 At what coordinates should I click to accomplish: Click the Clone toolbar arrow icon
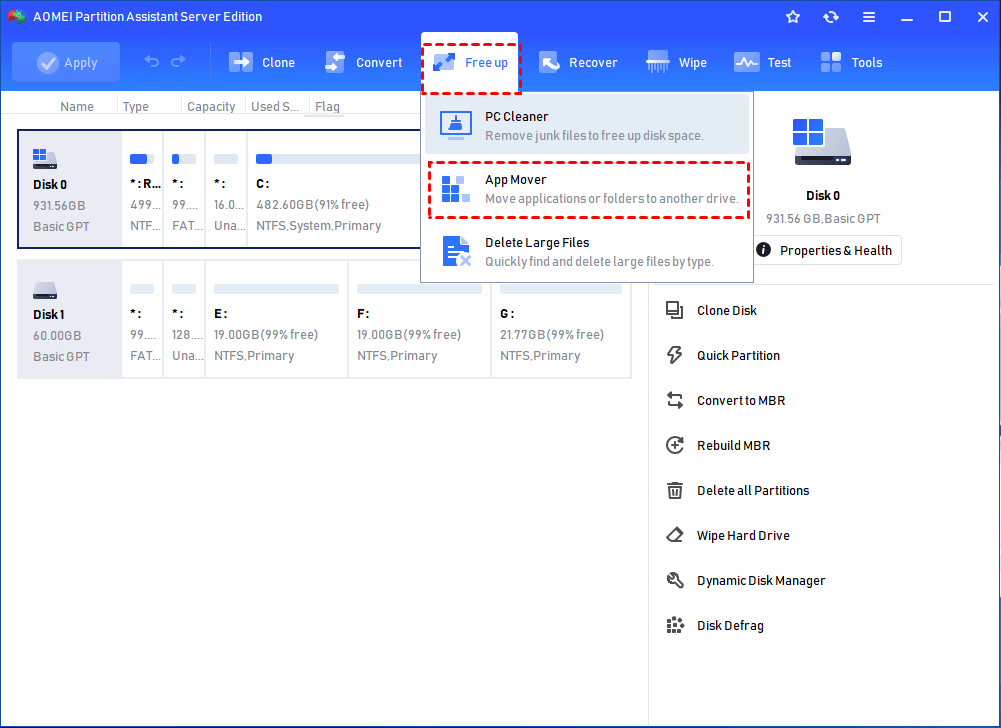(241, 62)
